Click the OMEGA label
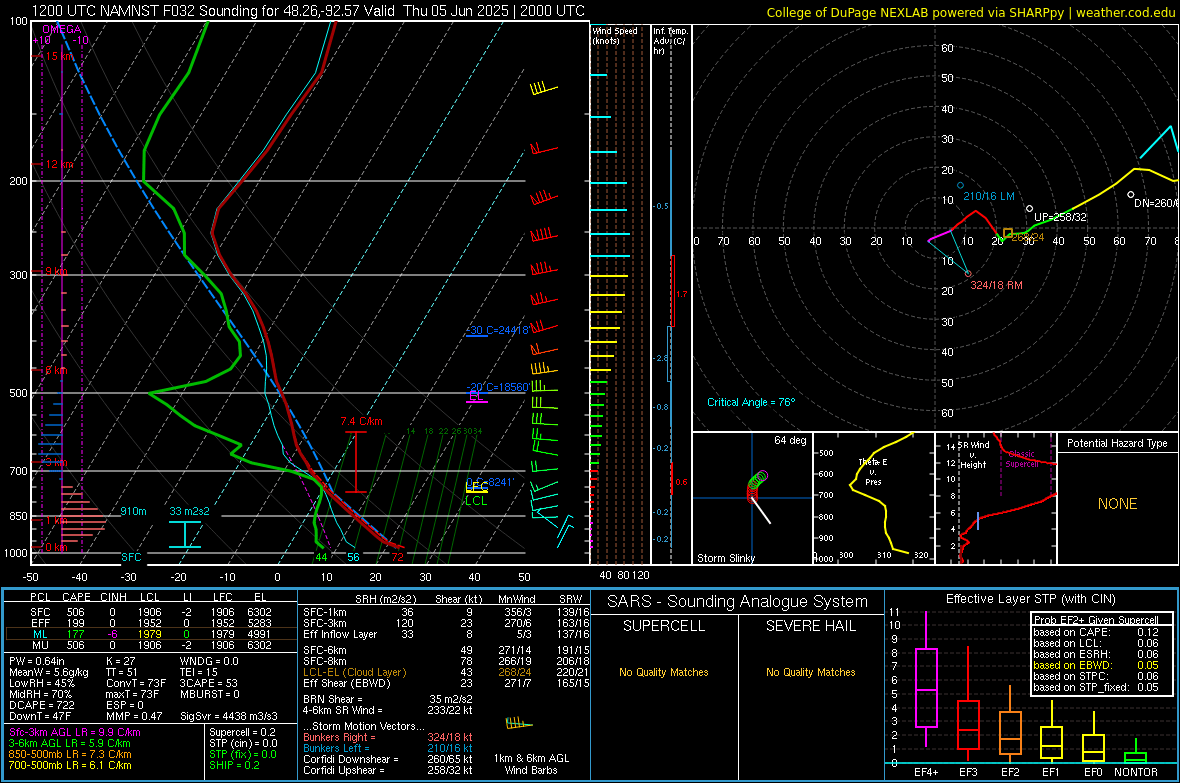Viewport: 1180px width, 783px height. pos(62,29)
